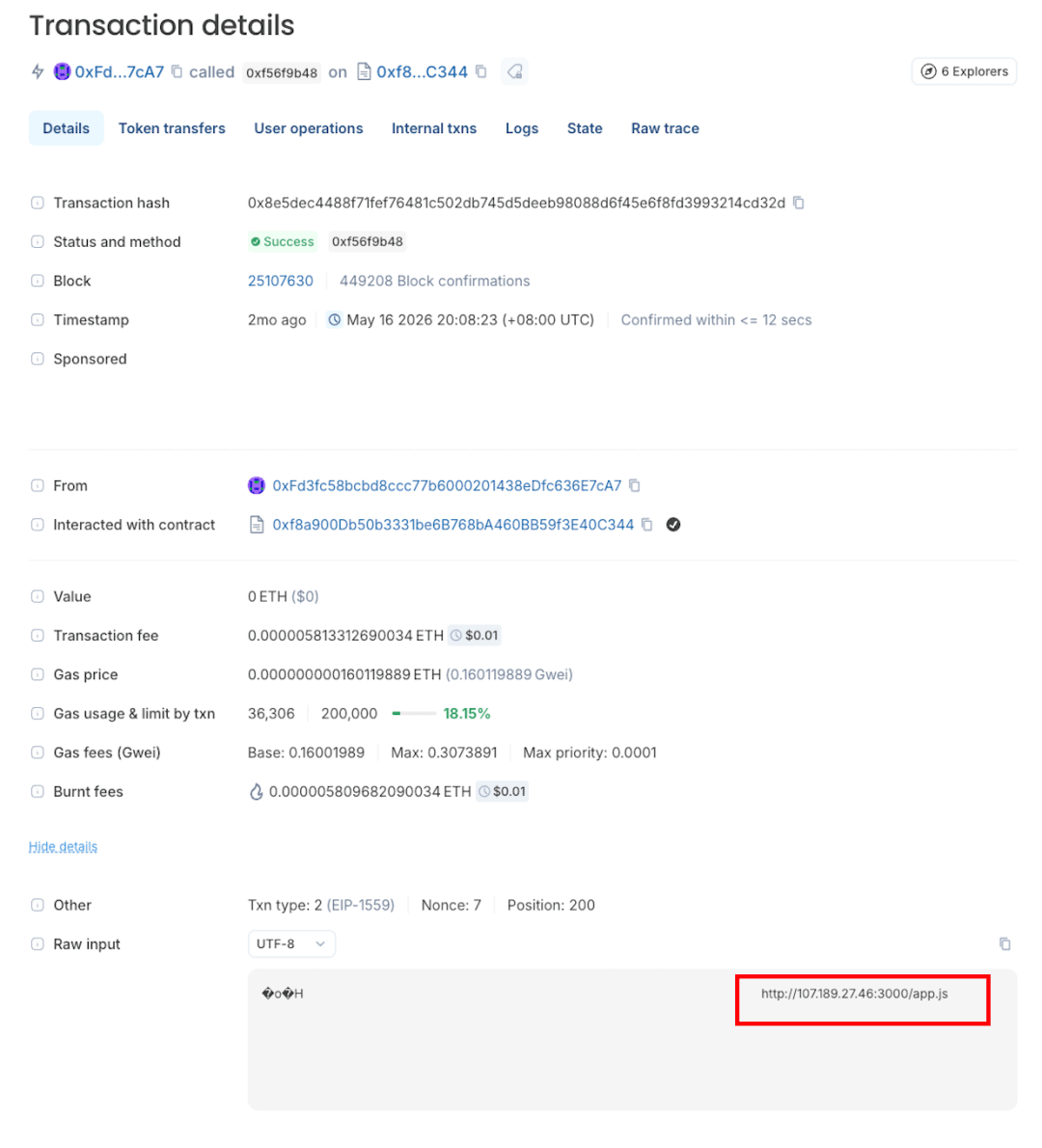Switch to the Details tab
Viewport: 1042px width, 1148px height.
[66, 128]
